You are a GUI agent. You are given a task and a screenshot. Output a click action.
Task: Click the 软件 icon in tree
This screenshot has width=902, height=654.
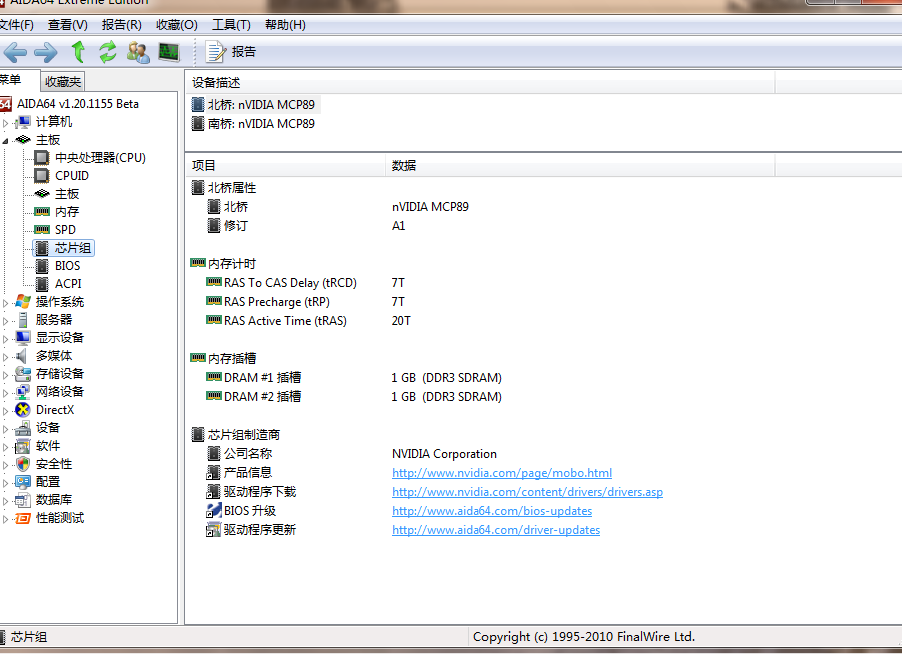[x=23, y=446]
